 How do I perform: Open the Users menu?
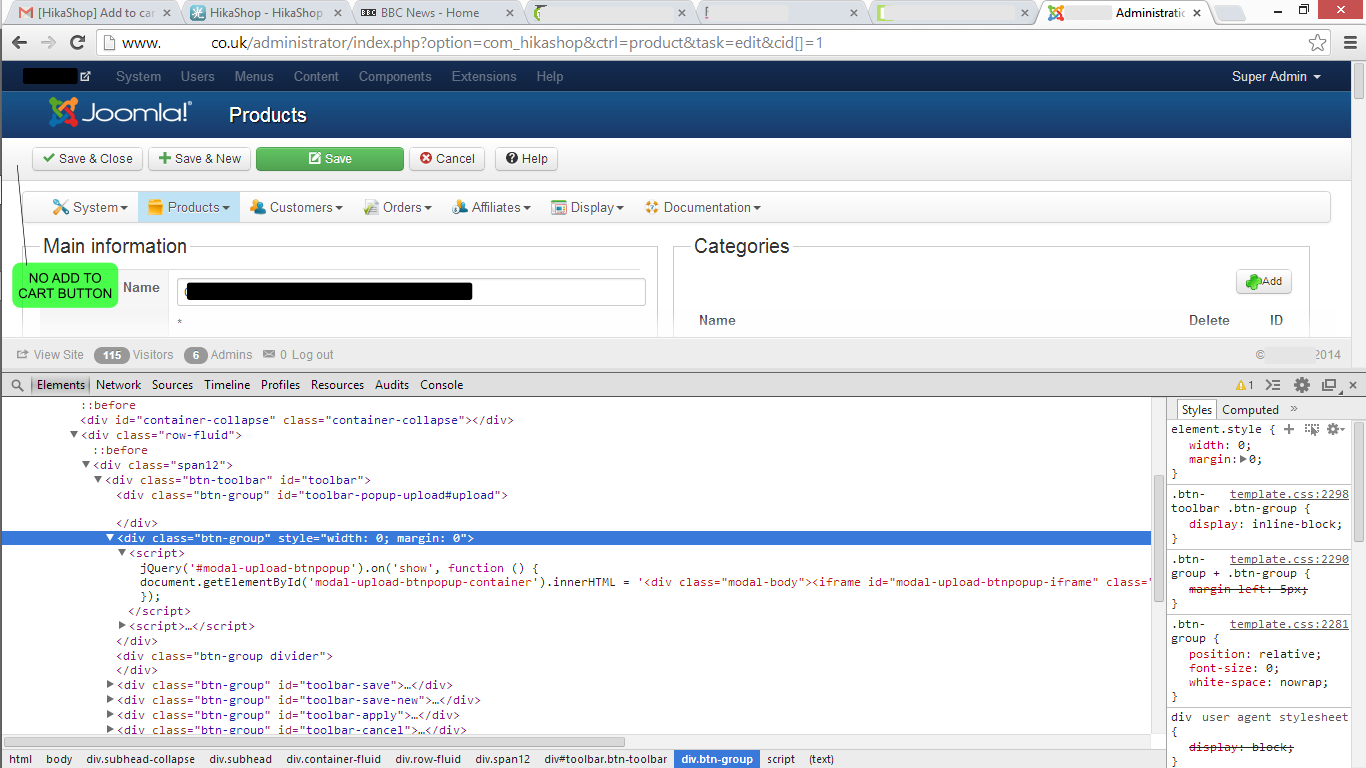tap(197, 77)
